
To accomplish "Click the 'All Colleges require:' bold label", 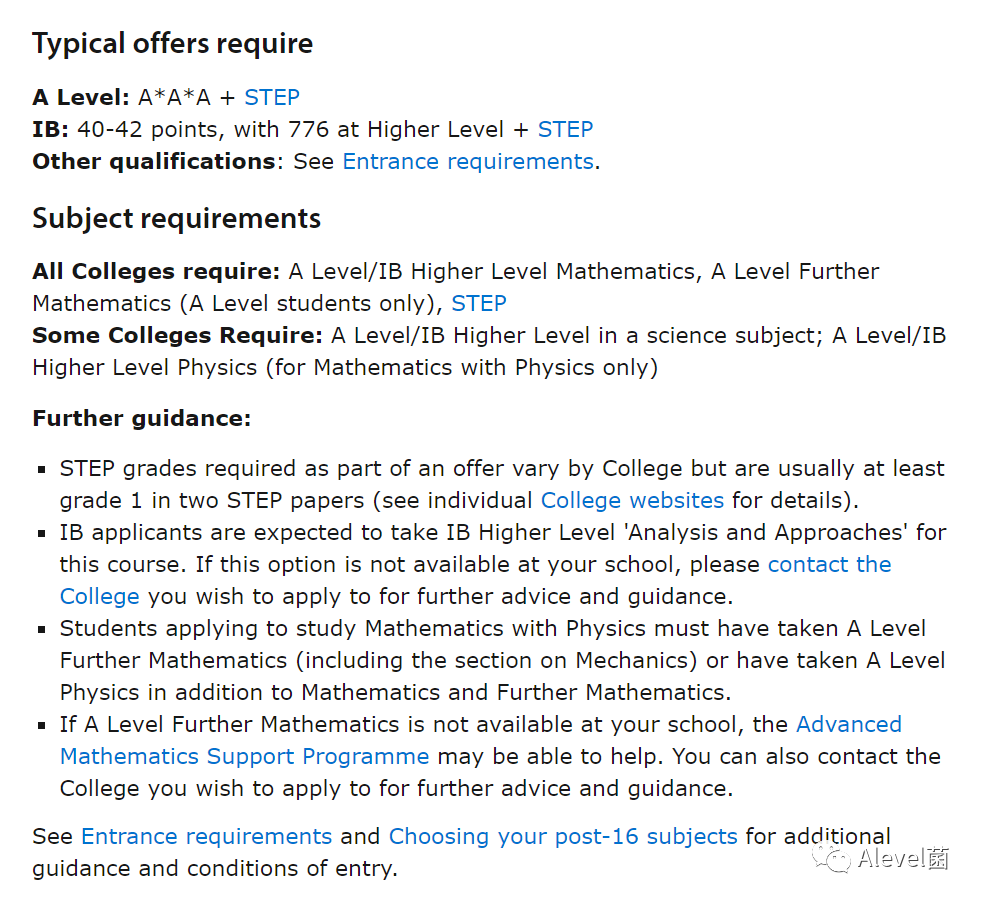I will point(156,272).
